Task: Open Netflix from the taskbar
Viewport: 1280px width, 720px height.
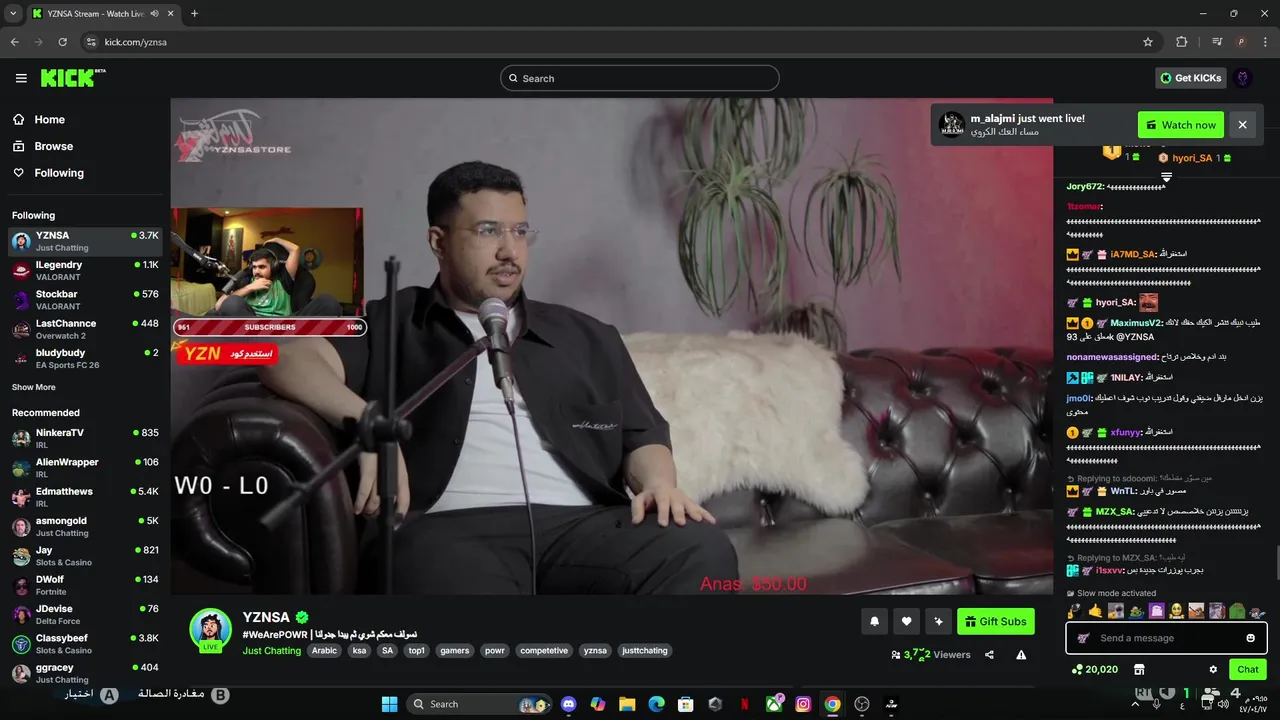Action: [744, 704]
